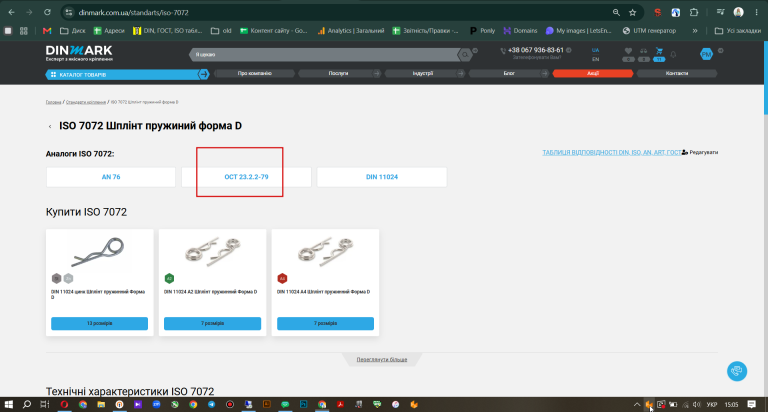Open the Ponly bookmark
768x412 pixels.
point(482,30)
